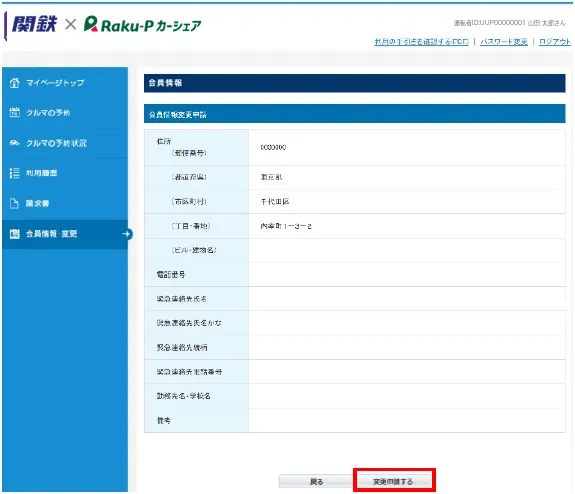Image resolution: width=575 pixels, height=494 pixels.
Task: Click the member card icon beside 会員情報・変更
Action: (14, 234)
